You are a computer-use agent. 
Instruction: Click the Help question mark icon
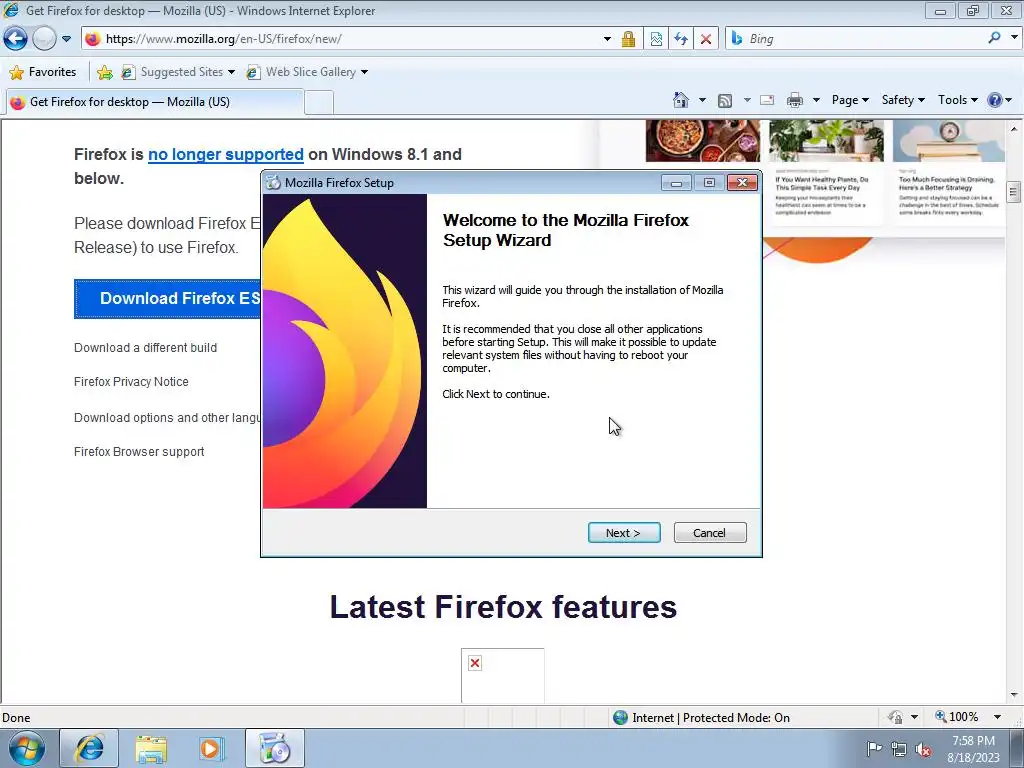(995, 100)
